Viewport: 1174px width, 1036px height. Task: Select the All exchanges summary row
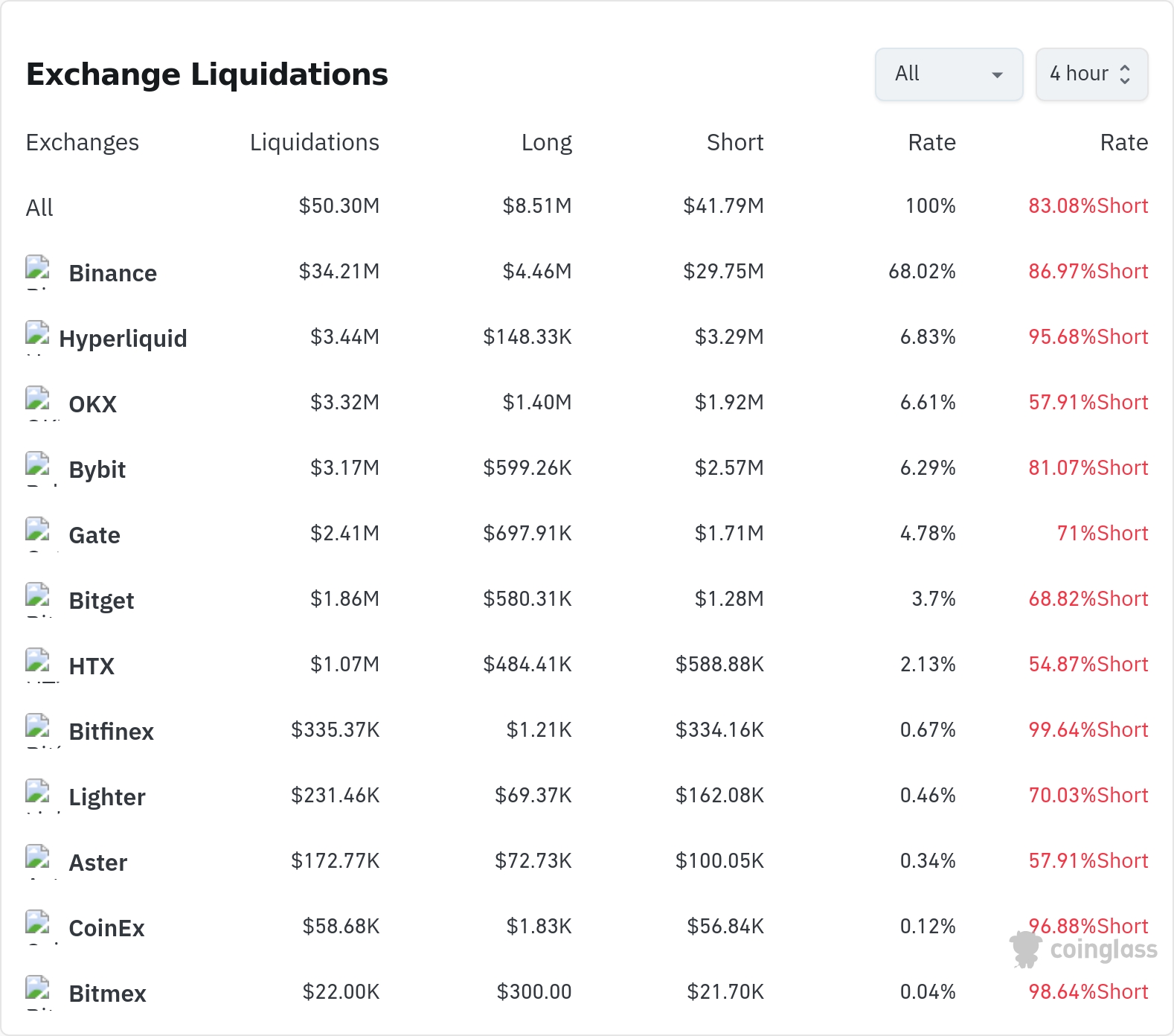pos(587,206)
